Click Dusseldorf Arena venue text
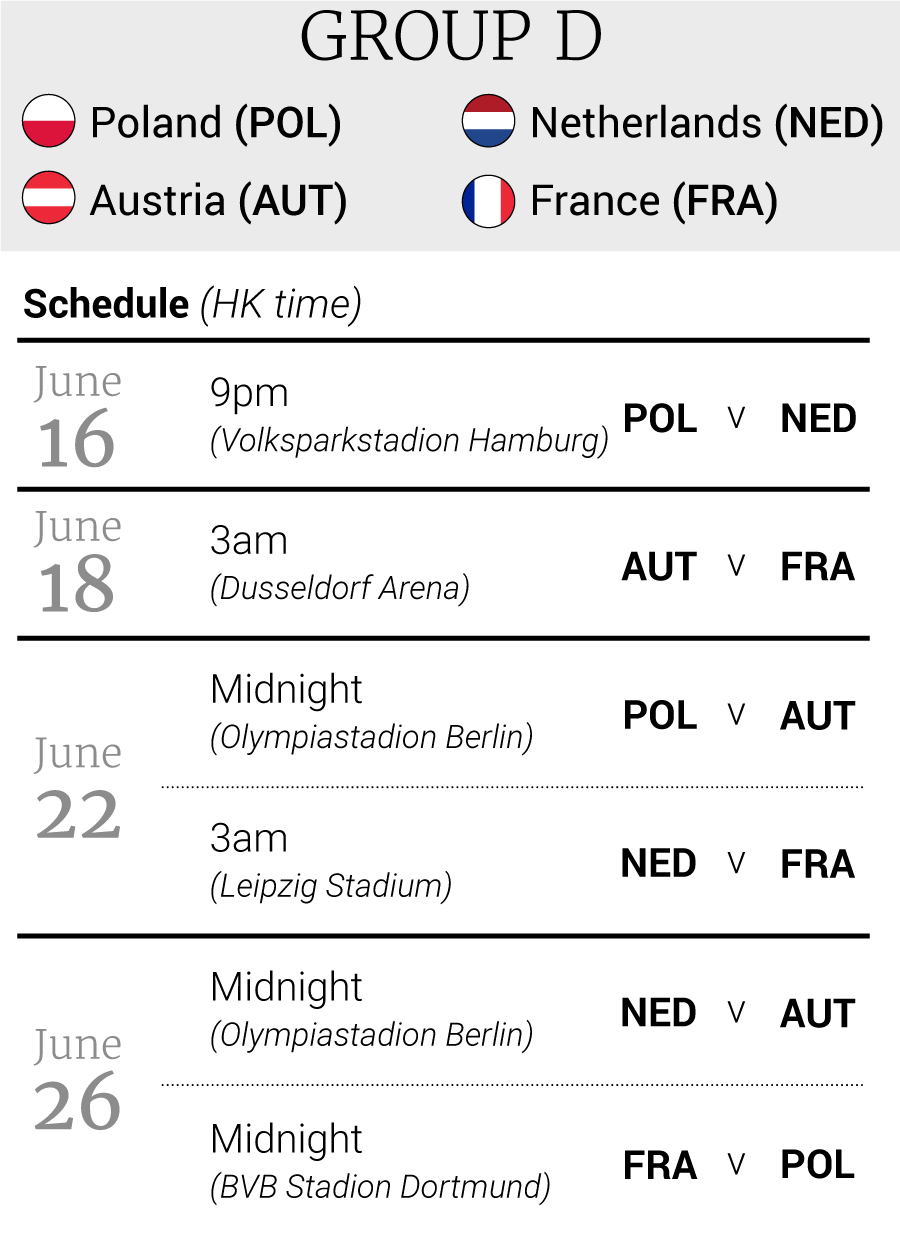This screenshot has height=1238, width=900. 340,588
